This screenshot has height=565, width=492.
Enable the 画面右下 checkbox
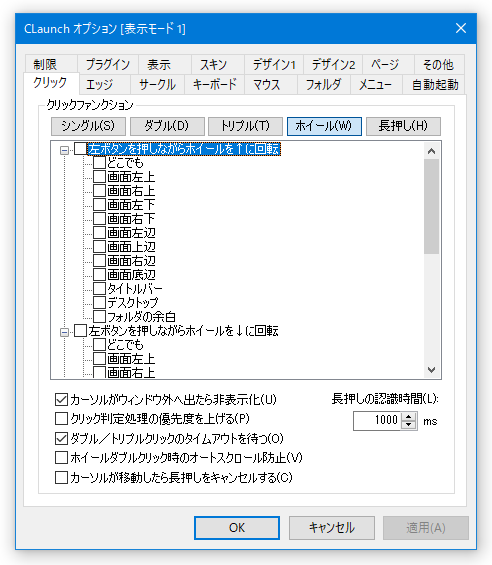click(99, 219)
